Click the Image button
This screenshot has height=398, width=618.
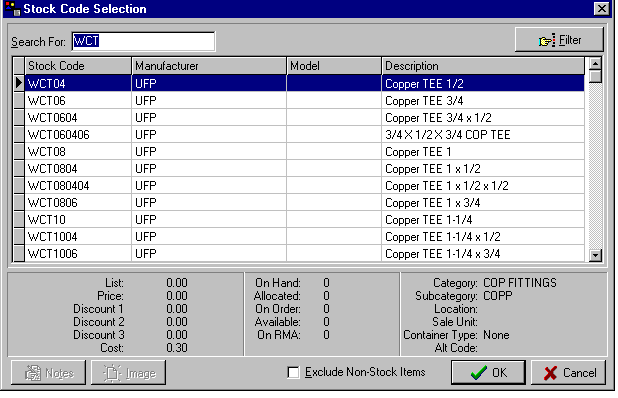coord(128,372)
